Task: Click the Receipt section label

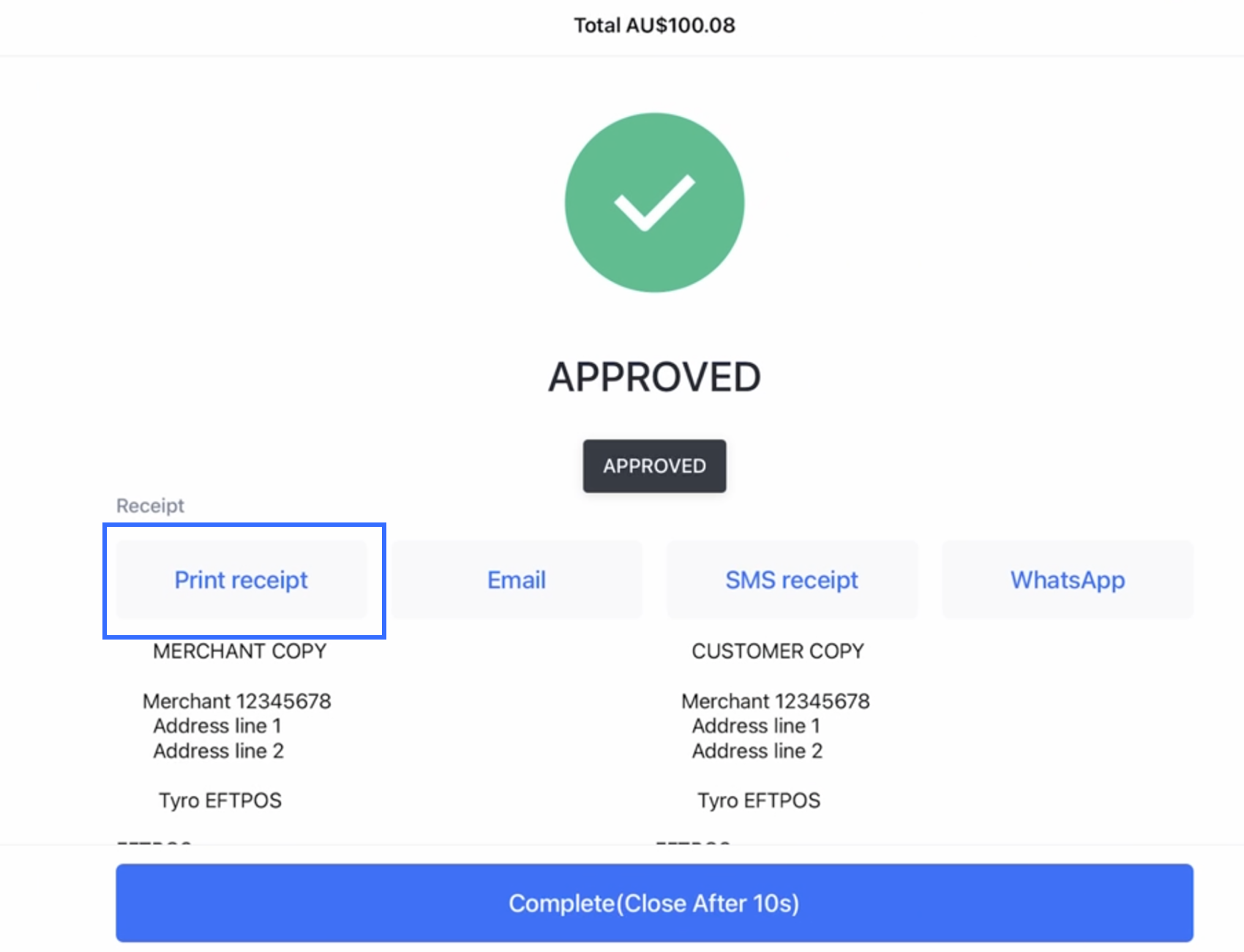Action: click(x=150, y=506)
